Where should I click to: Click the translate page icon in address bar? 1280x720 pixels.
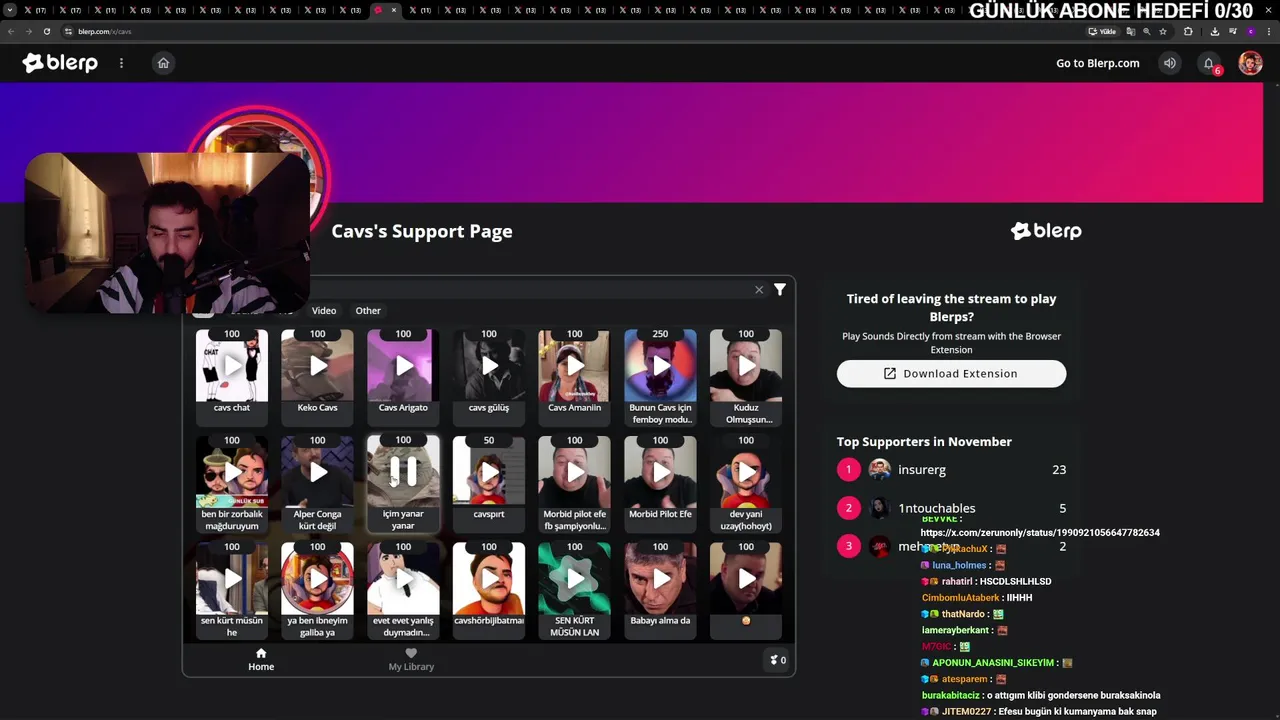1131,31
